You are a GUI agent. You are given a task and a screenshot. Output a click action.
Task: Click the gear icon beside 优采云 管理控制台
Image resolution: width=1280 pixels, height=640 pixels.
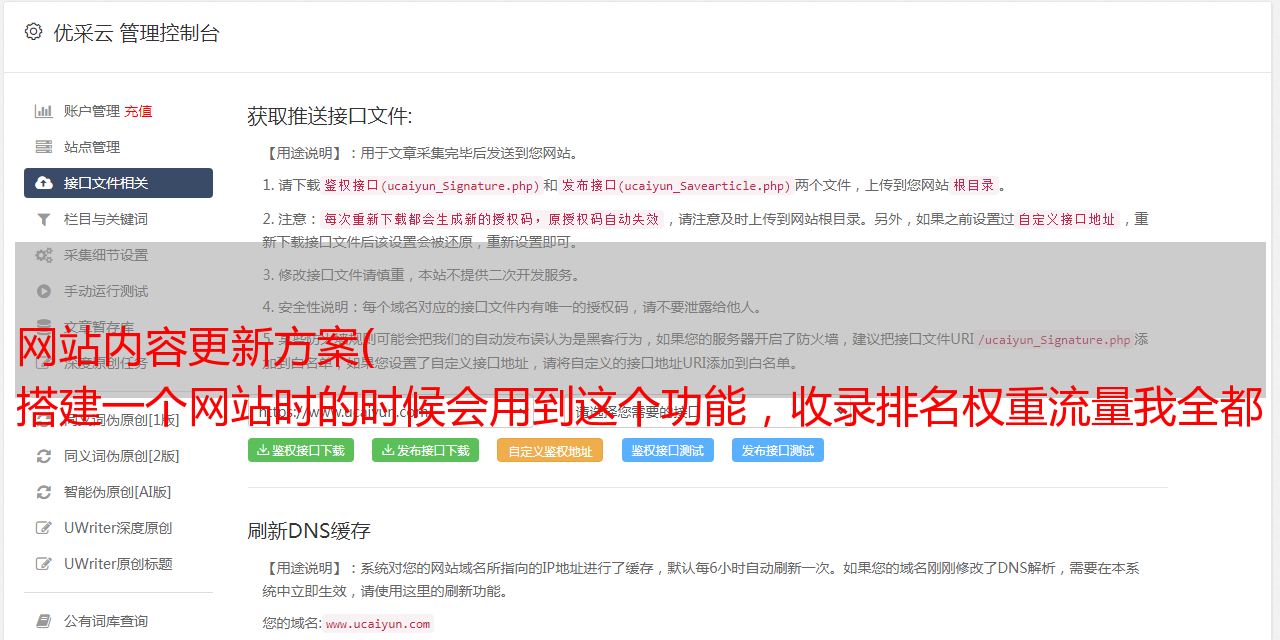pyautogui.click(x=33, y=32)
